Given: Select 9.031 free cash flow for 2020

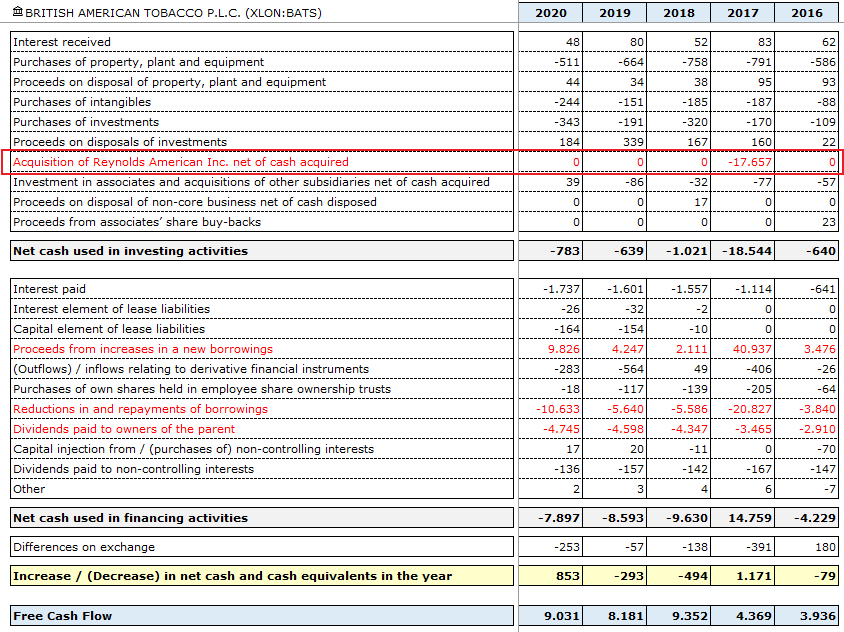Looking at the screenshot, I should coord(561,616).
